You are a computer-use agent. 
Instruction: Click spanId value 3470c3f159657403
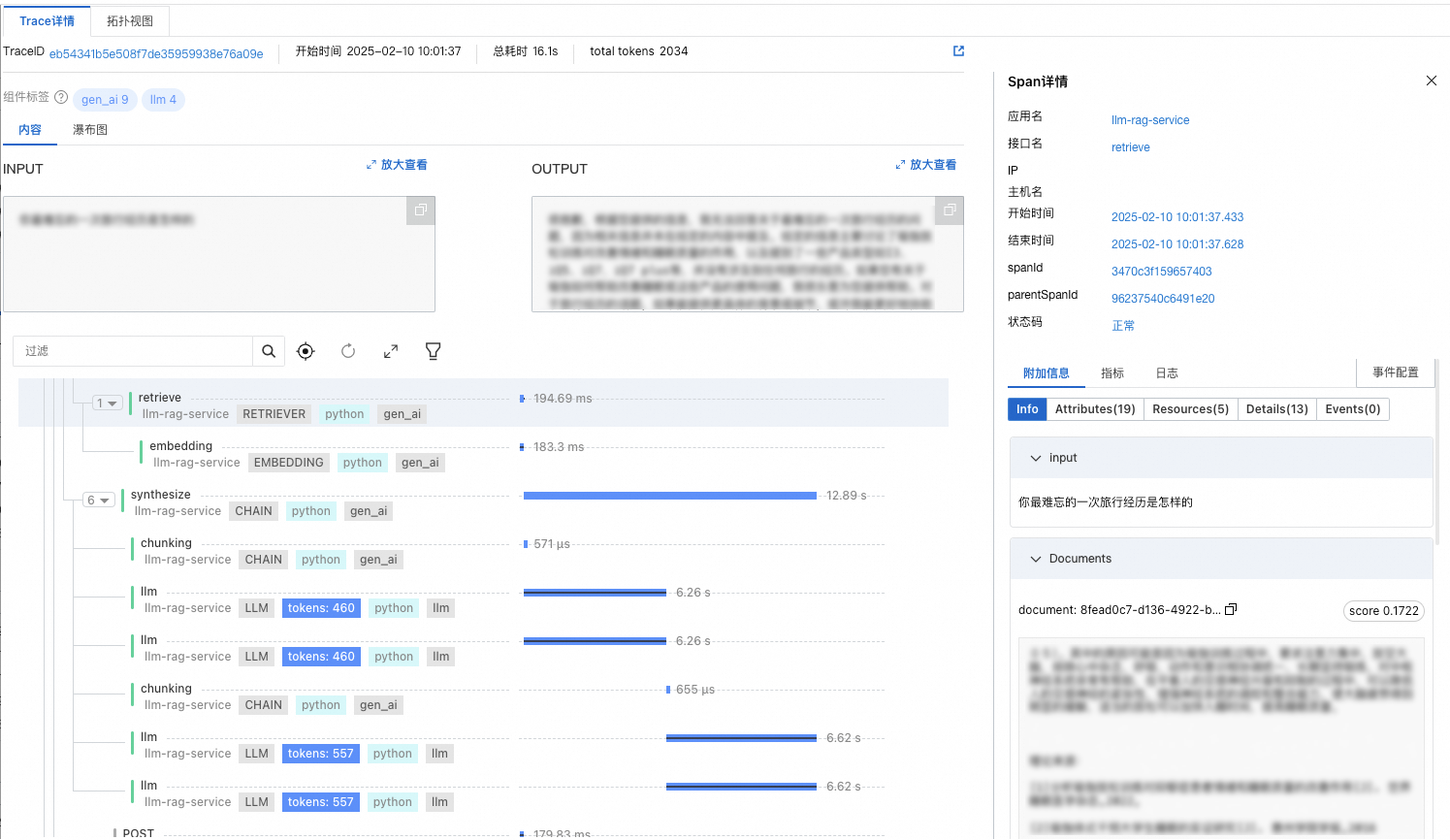pos(1162,272)
